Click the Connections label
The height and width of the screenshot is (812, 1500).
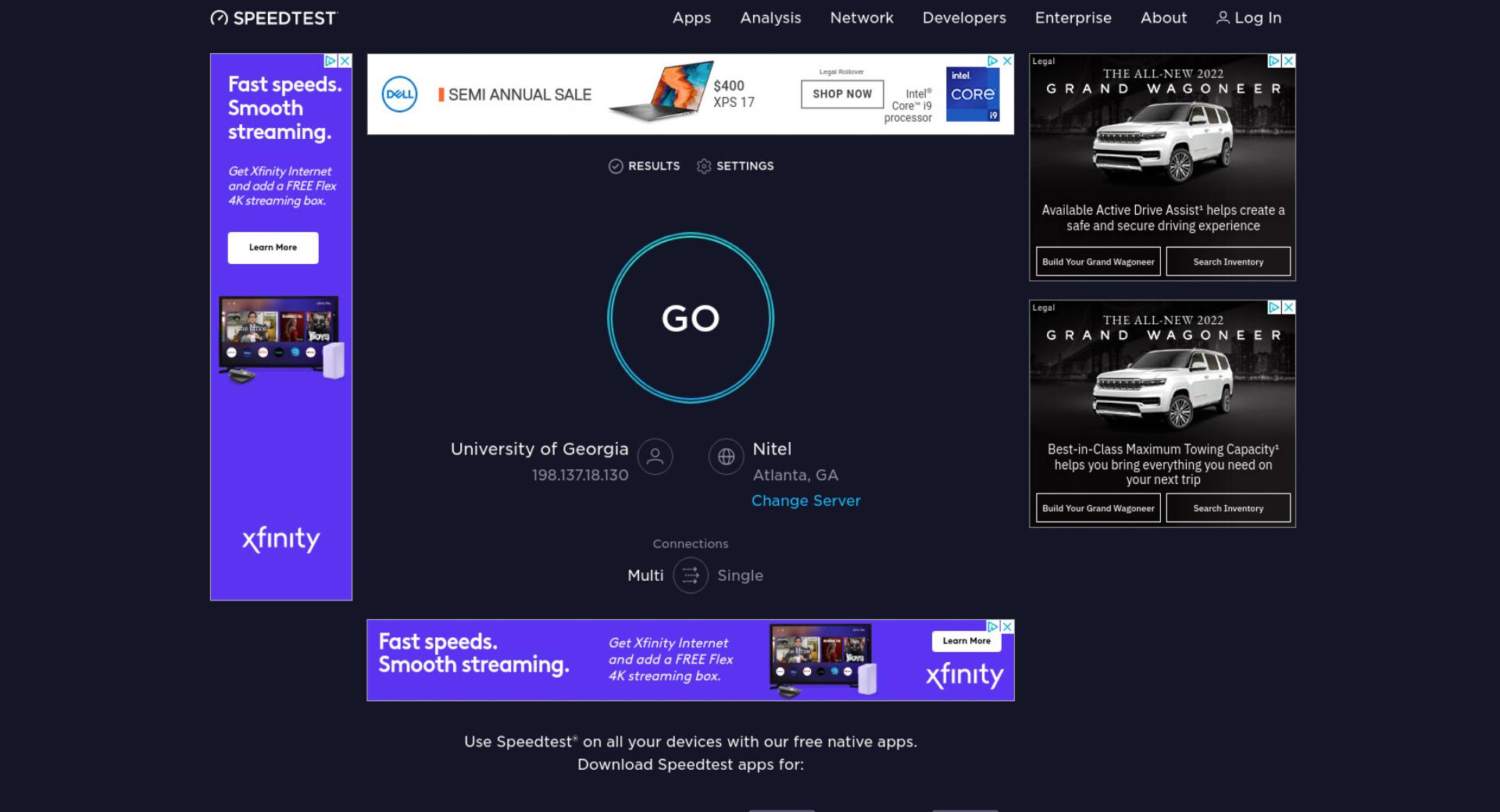(x=691, y=544)
